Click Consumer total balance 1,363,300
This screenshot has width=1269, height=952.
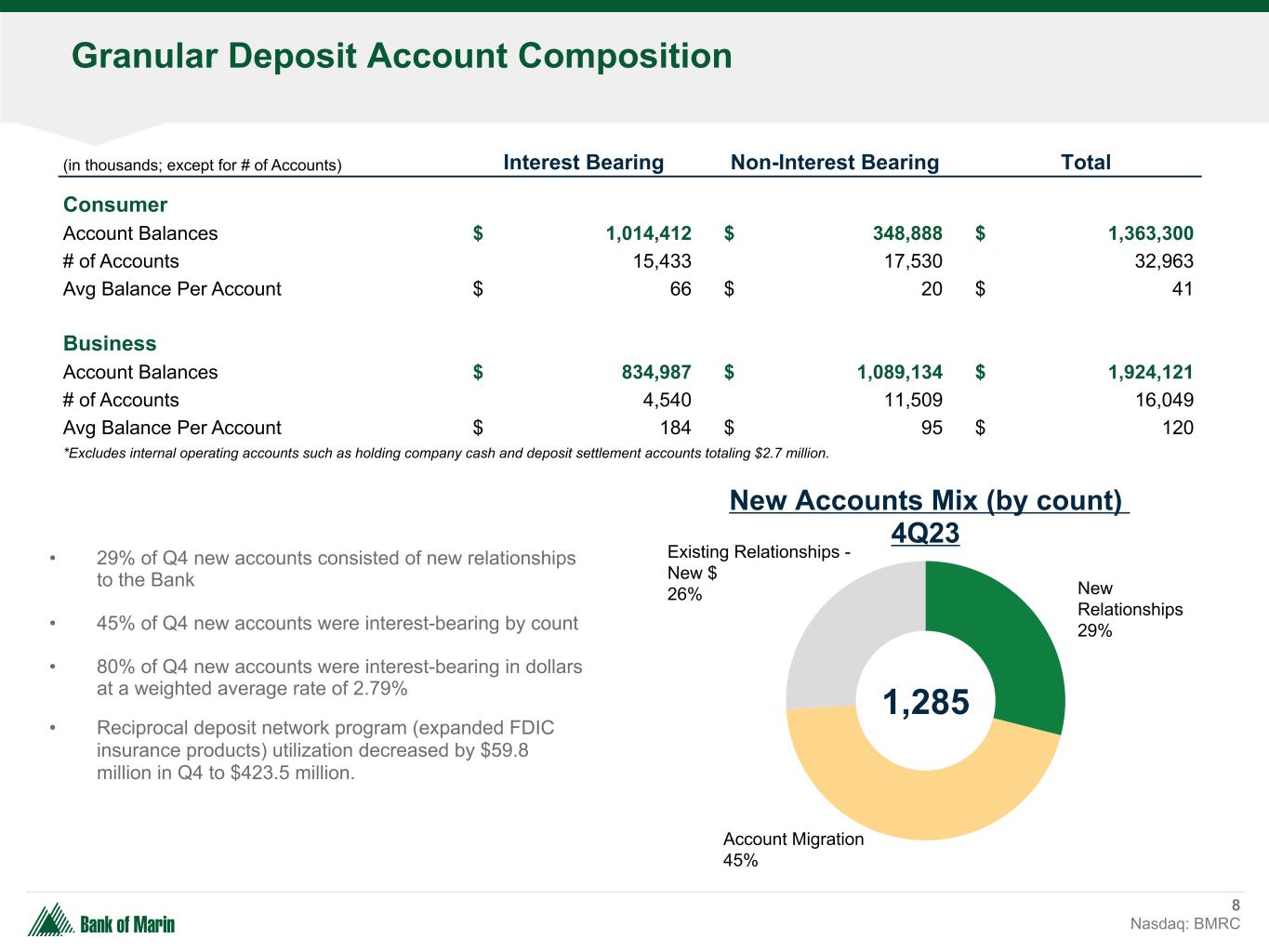[1150, 233]
